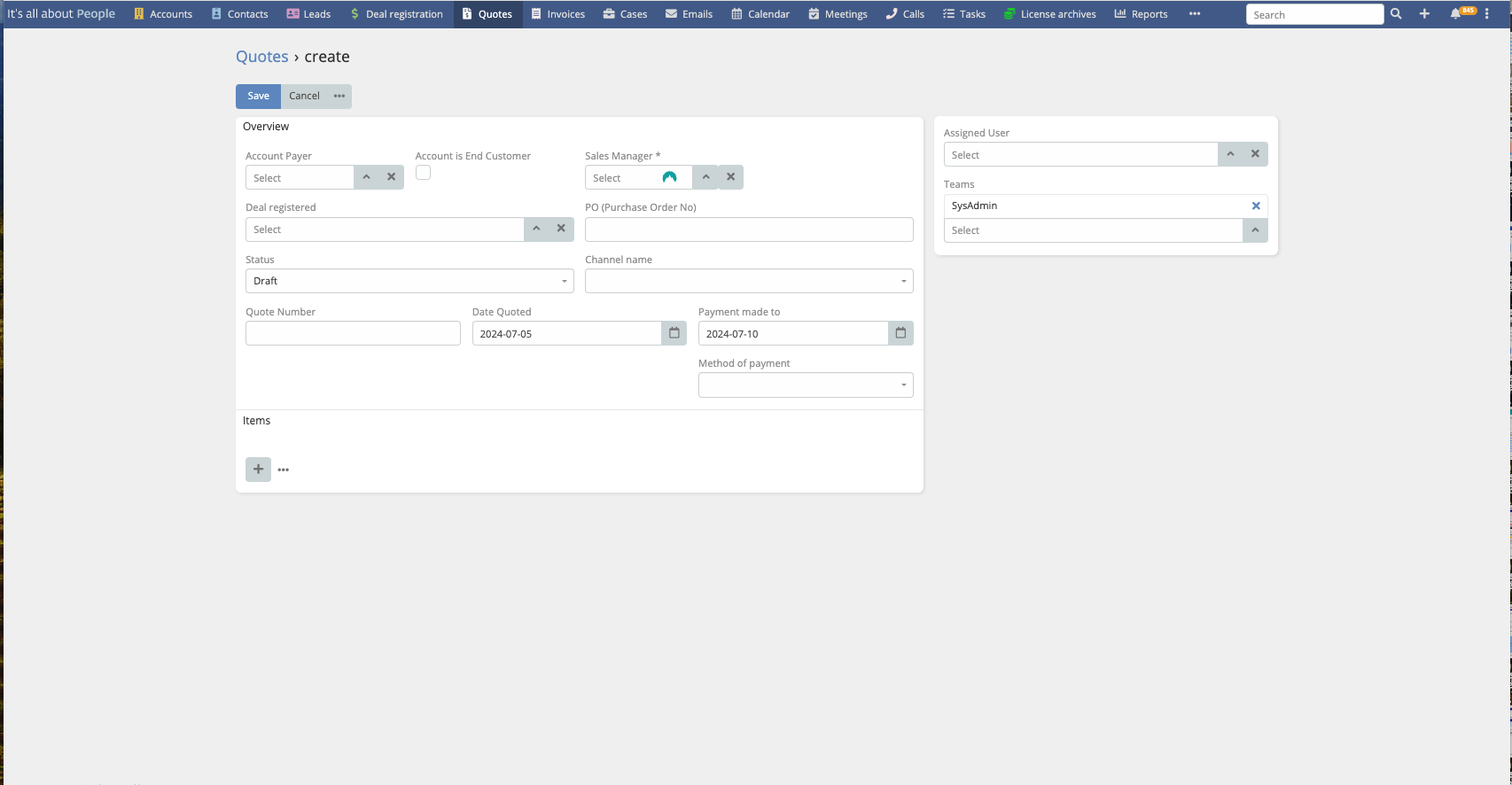Screen dimensions: 1512x785
Task: Expand the Channel name dropdown
Action: (748, 281)
